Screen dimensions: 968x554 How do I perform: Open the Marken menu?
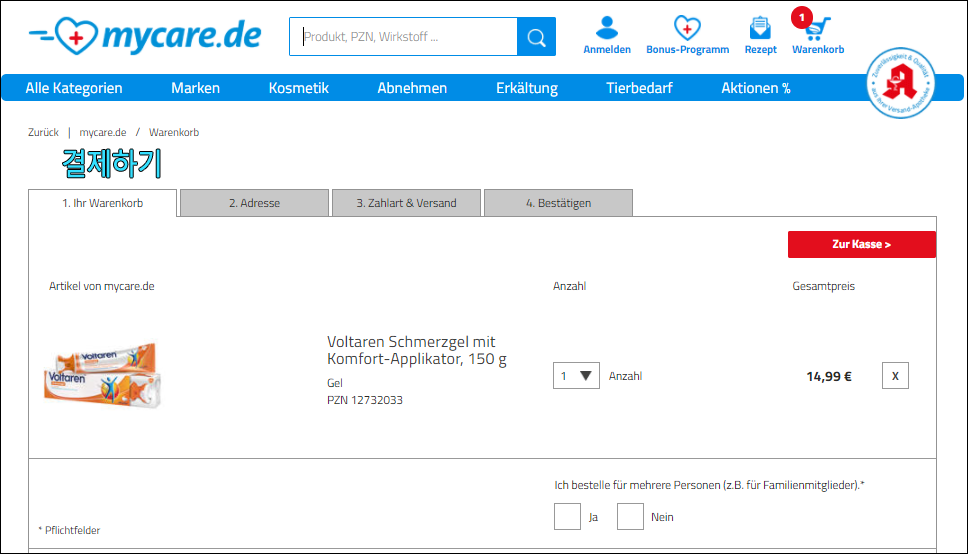click(195, 88)
